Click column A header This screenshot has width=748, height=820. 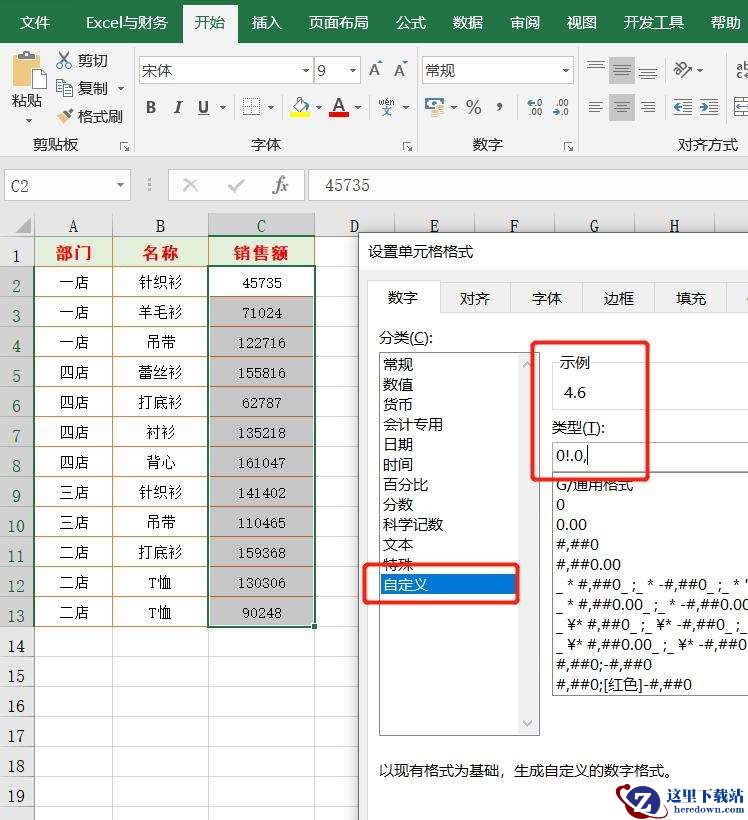coord(73,225)
